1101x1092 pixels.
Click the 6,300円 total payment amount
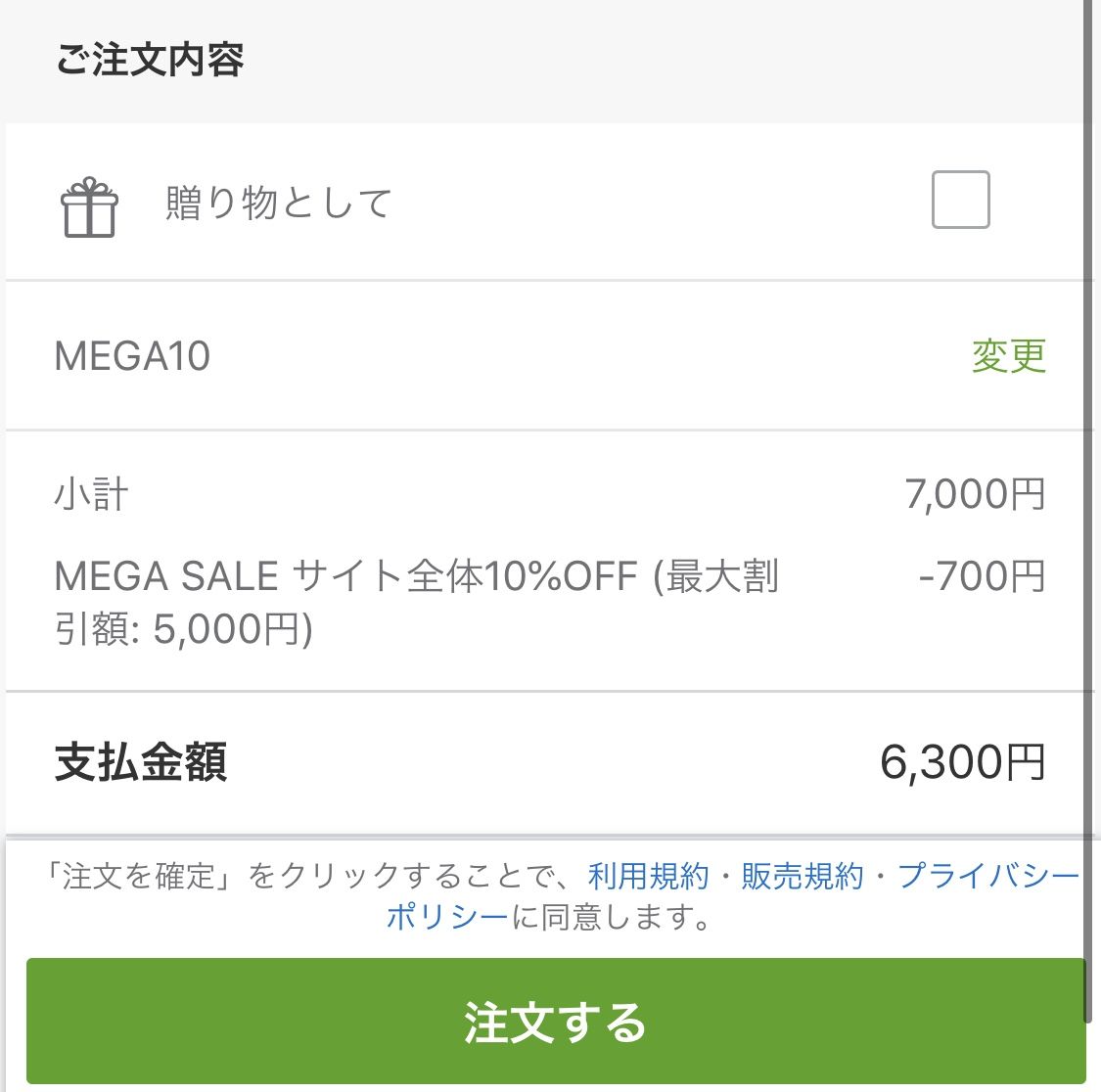(x=963, y=762)
